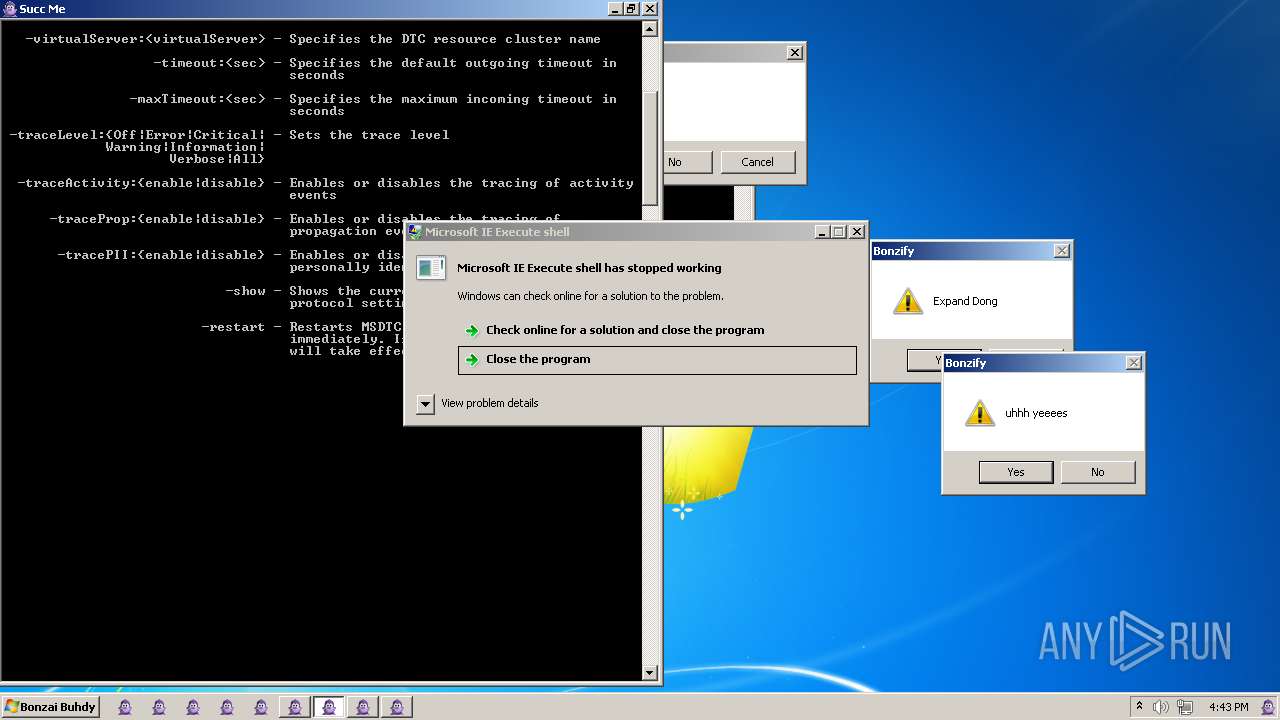Image resolution: width=1280 pixels, height=720 pixels.
Task: Click the Succ Me scrollbar up arrow
Action: click(650, 29)
